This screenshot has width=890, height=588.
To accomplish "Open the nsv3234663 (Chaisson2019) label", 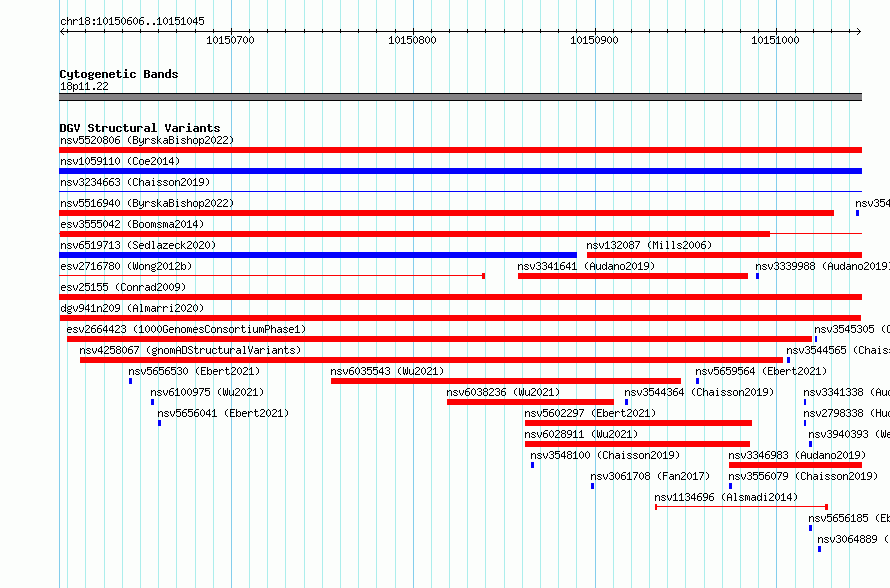I will point(135,182).
